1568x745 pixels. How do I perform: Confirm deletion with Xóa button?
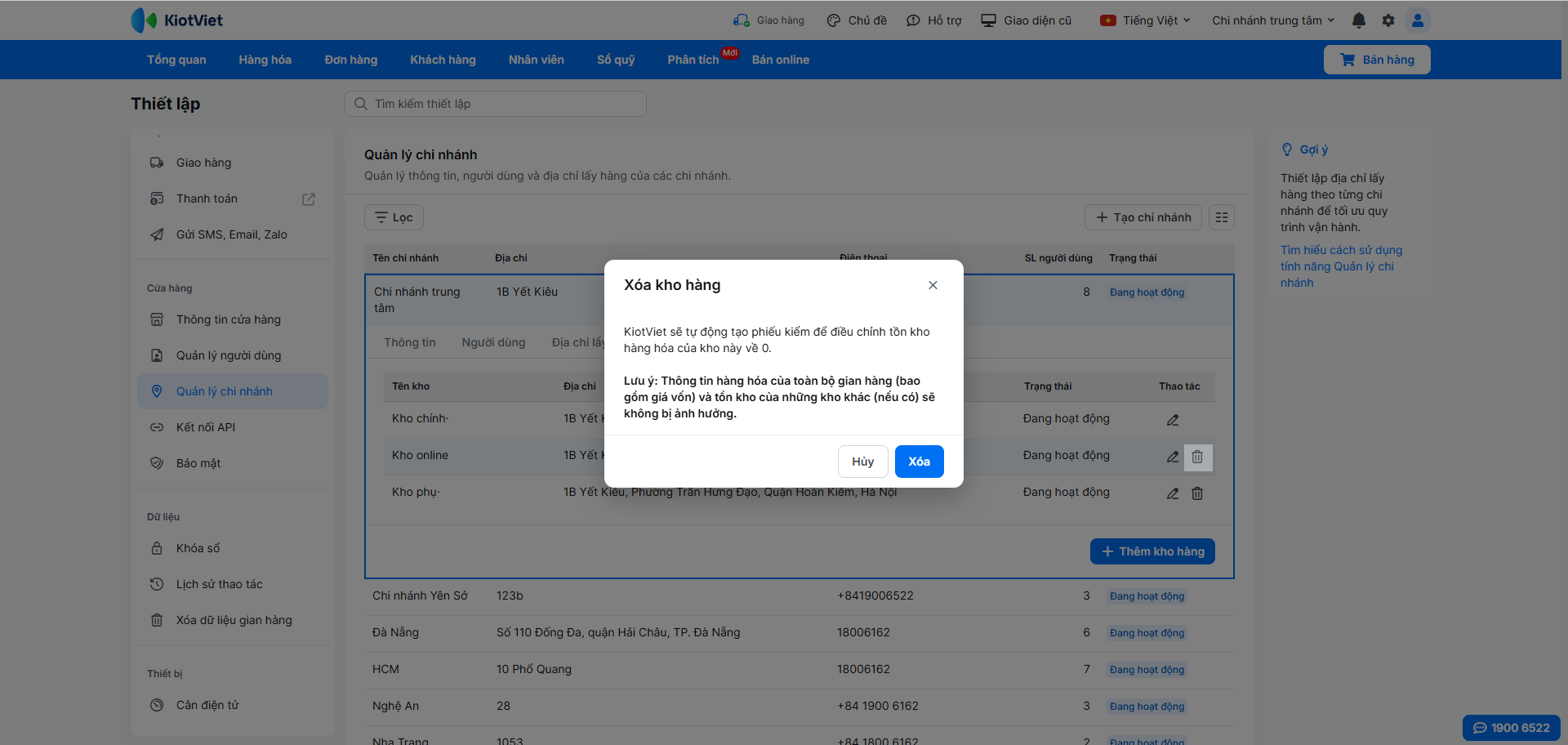tap(920, 462)
